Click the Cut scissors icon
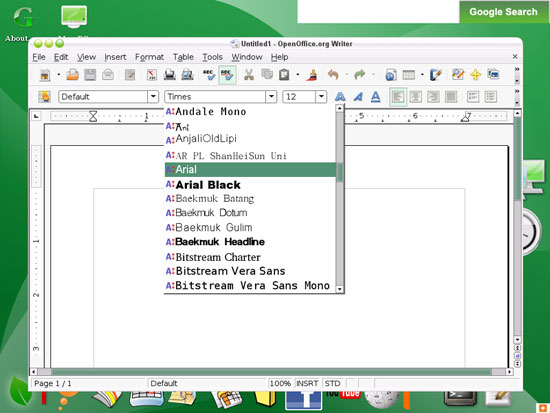This screenshot has height=413, width=550. (x=249, y=75)
